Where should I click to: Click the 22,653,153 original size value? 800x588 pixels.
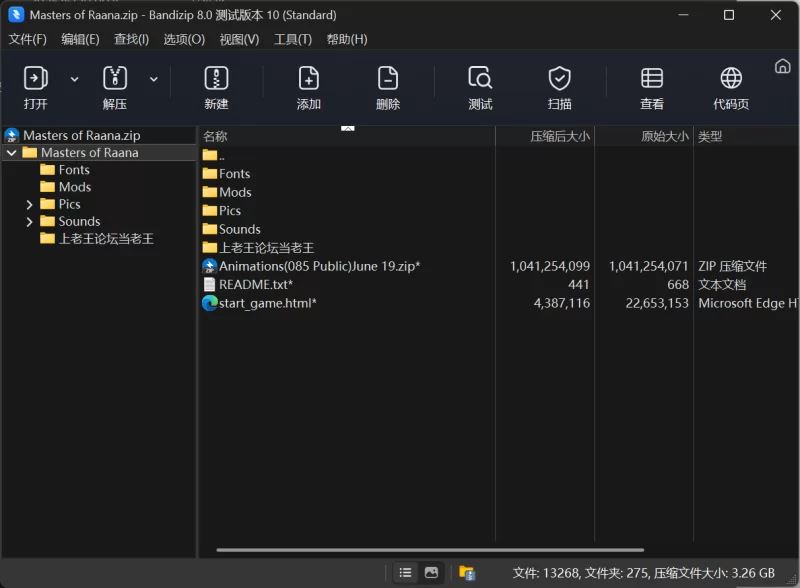657,303
